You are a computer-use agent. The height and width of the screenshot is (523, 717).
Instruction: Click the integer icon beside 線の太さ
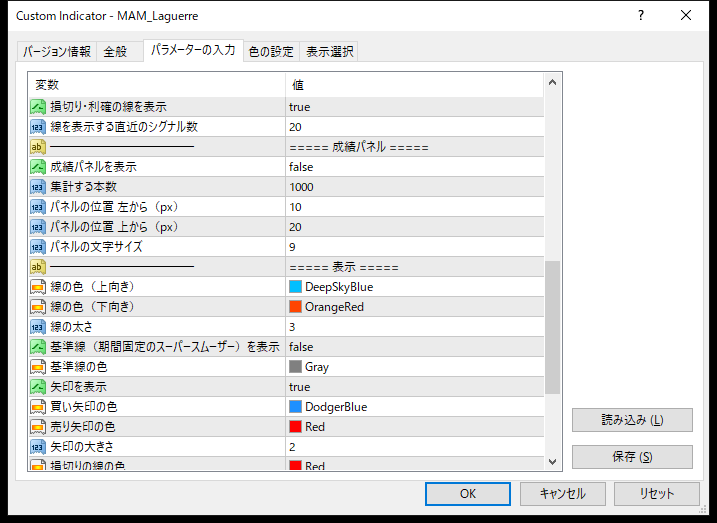38,327
